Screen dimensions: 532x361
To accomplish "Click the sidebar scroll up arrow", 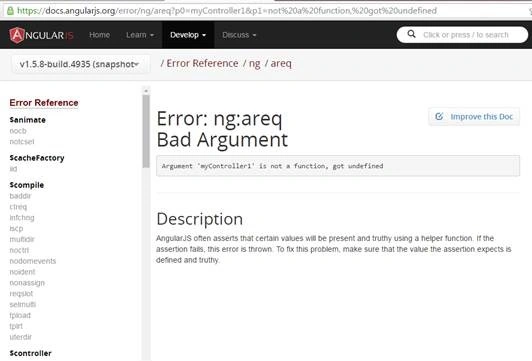I will [x=146, y=91].
